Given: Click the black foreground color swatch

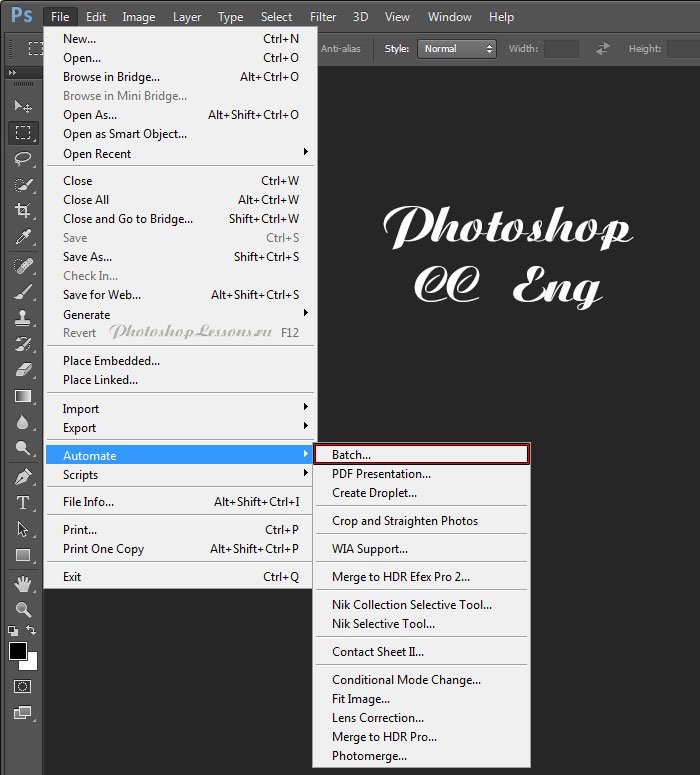Looking at the screenshot, I should coord(17,651).
